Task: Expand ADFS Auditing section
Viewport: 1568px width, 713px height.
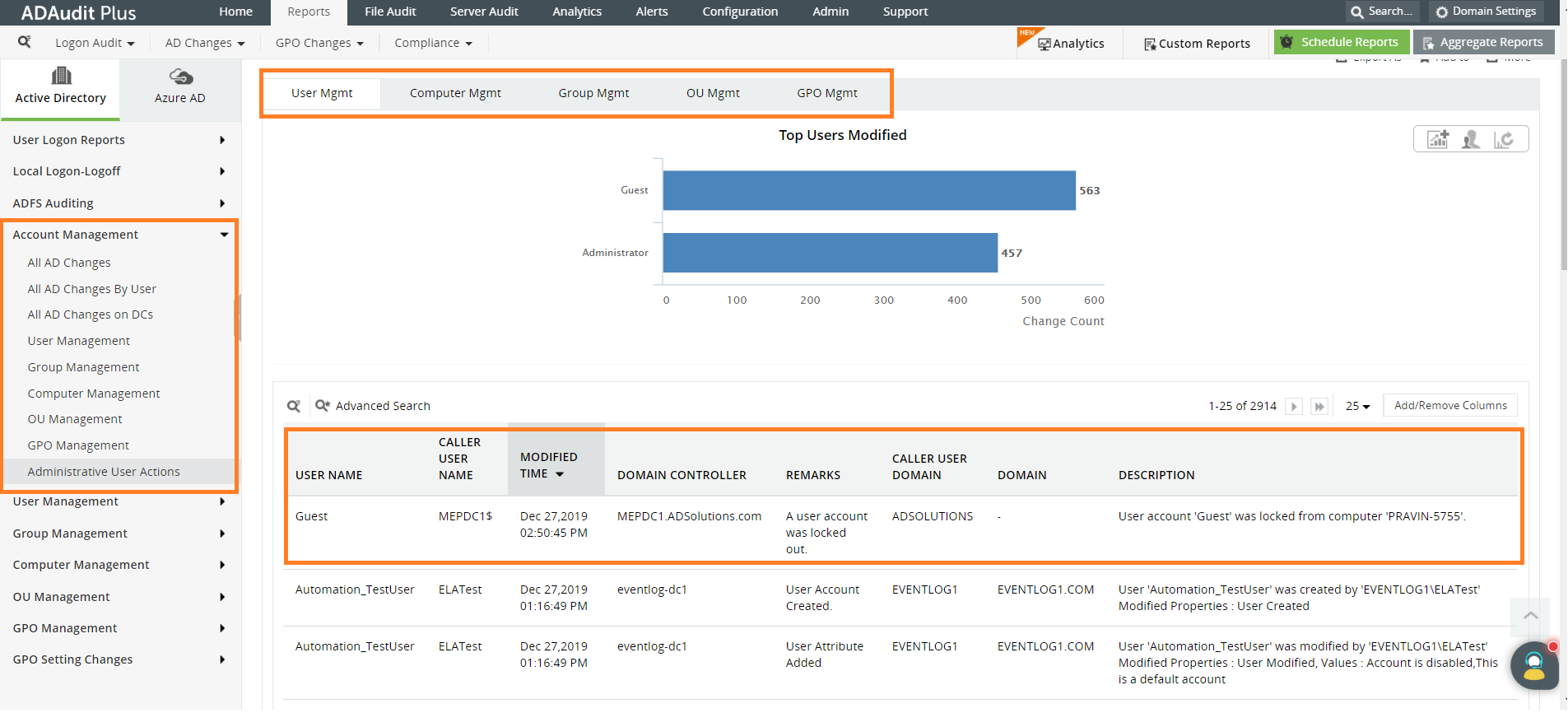Action: [x=119, y=203]
